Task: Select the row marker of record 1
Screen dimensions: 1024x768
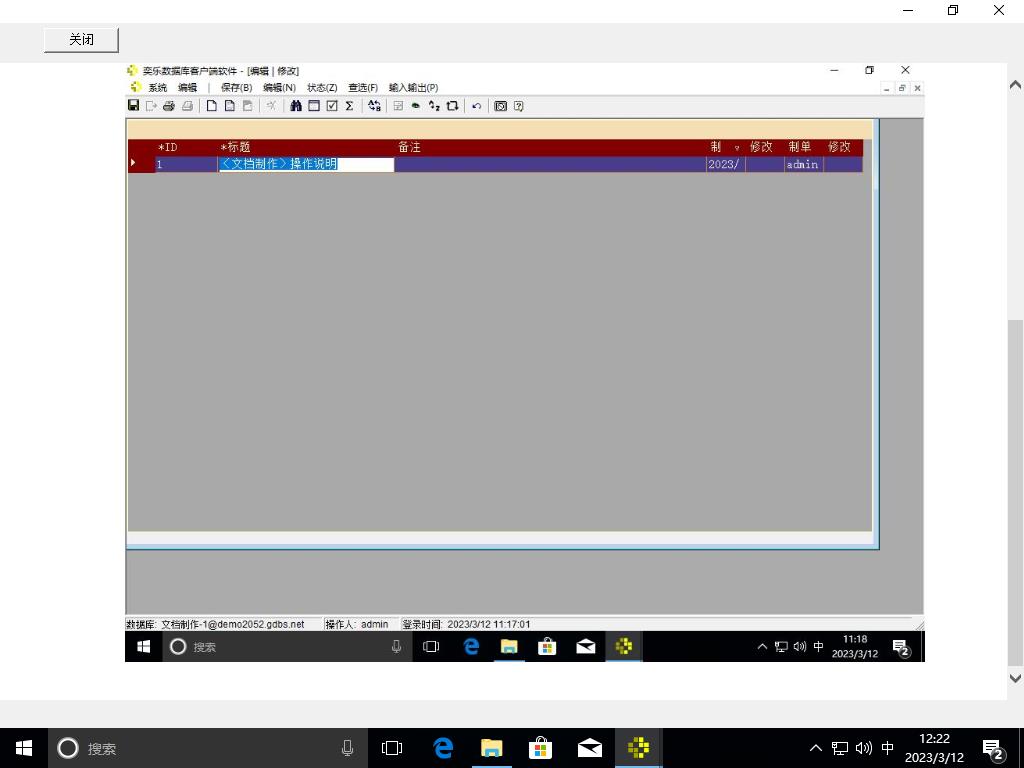Action: 134,164
